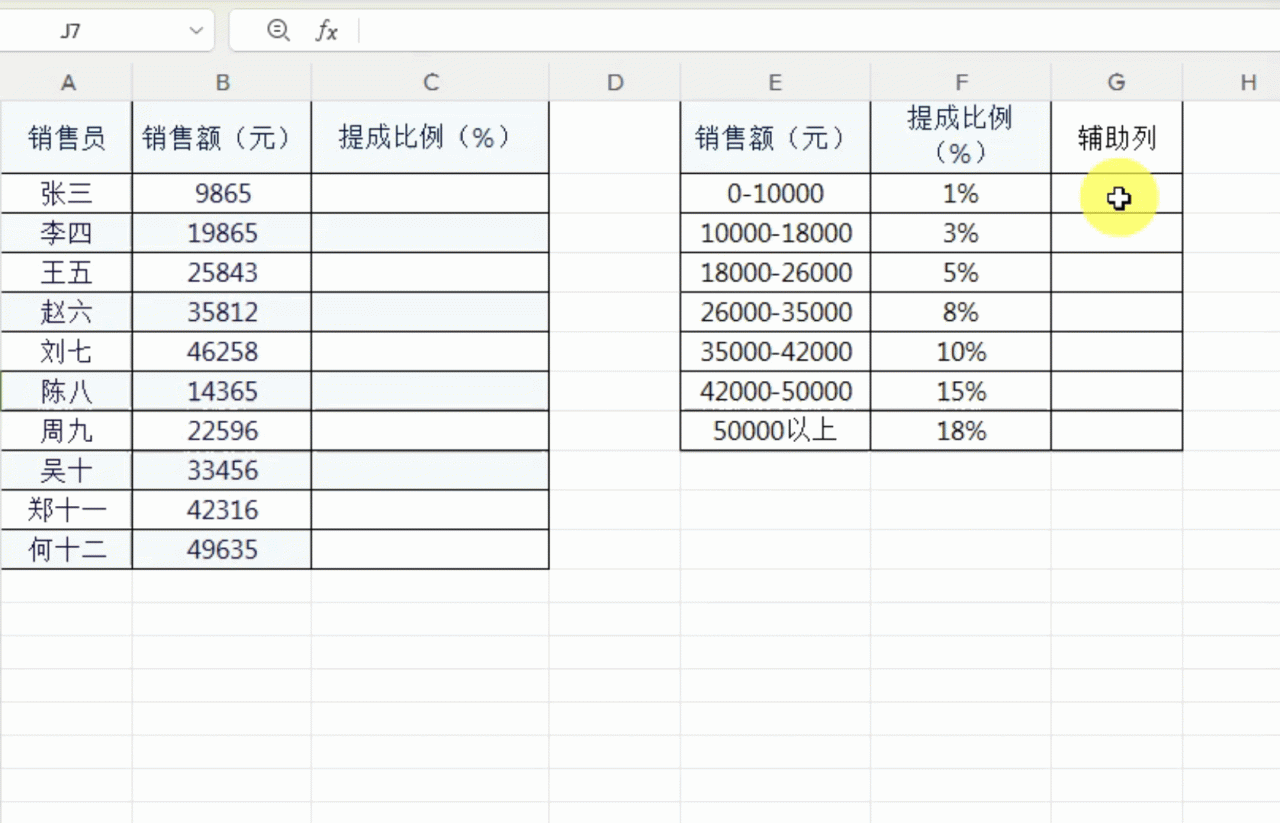Screen dimensions: 1280x823
Task: Select the cell with 张三
Action: click(67, 193)
